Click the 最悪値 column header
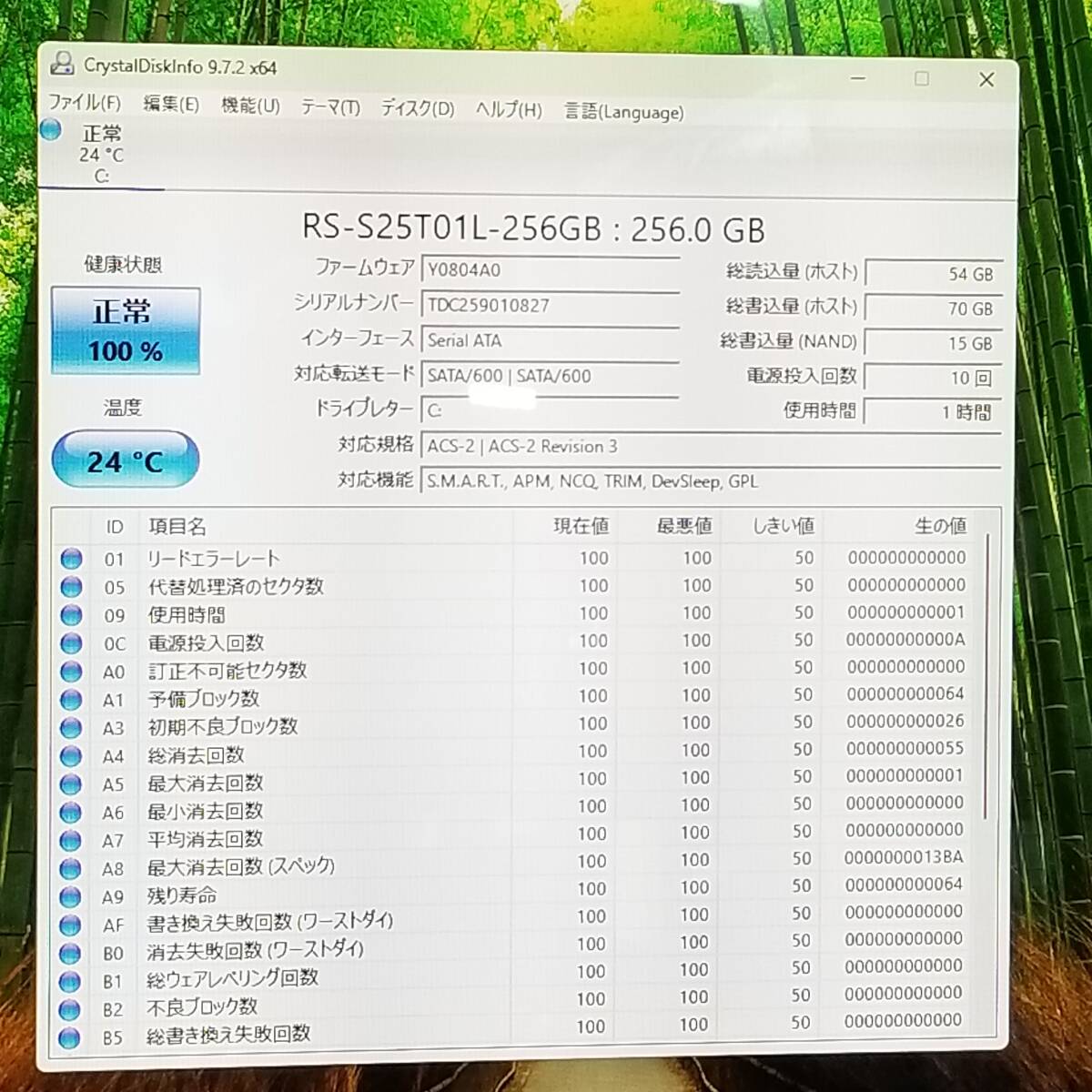Viewport: 1092px width, 1092px height. 667,526
